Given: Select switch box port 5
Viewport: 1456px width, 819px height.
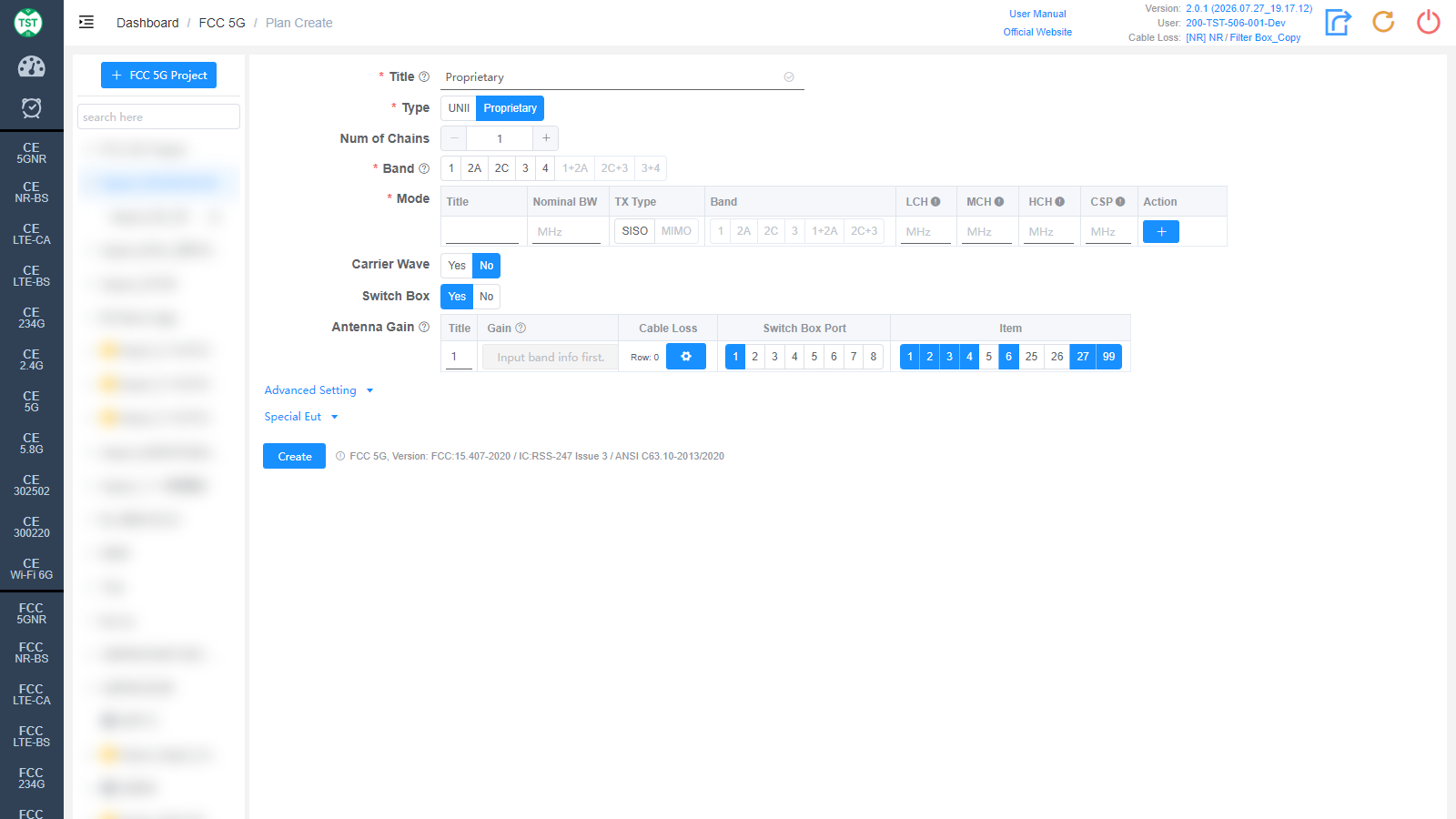Looking at the screenshot, I should 814,357.
